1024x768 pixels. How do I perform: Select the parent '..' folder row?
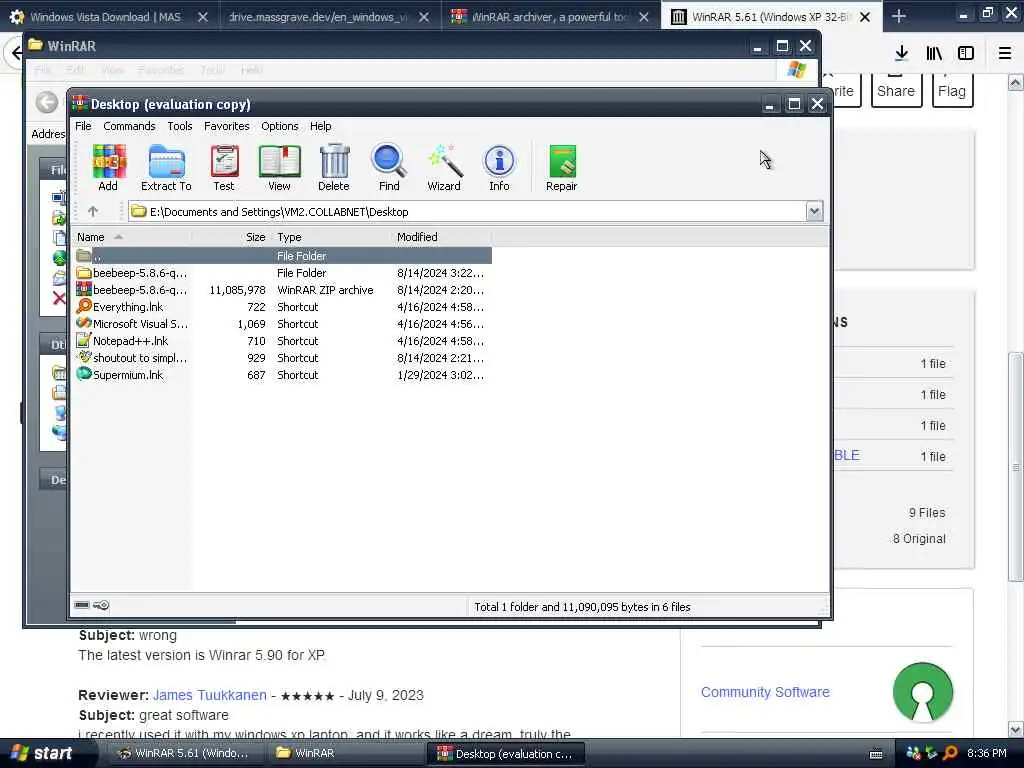283,255
